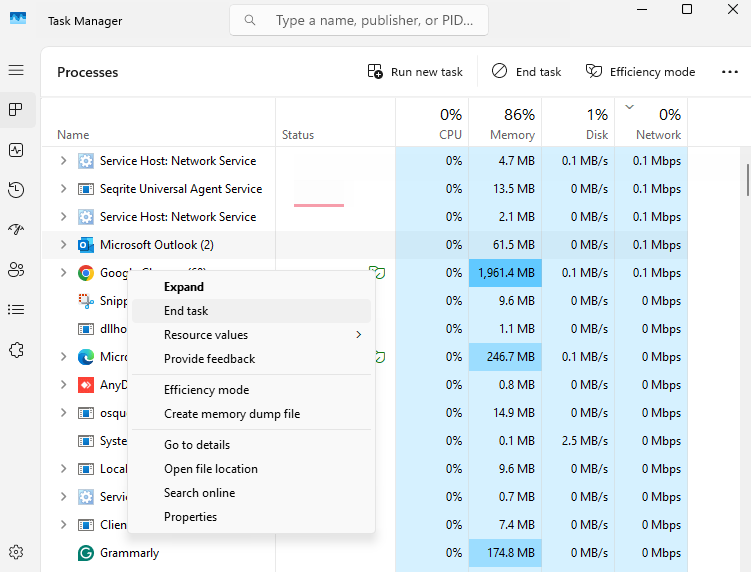This screenshot has height=572, width=751.
Task: Go to the Users page icon
Action: [16, 269]
